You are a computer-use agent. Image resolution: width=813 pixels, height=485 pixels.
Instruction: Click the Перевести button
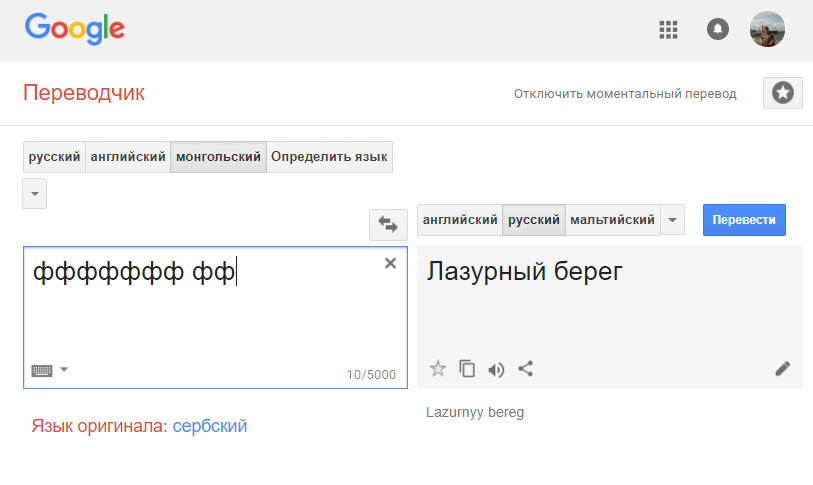click(x=744, y=220)
